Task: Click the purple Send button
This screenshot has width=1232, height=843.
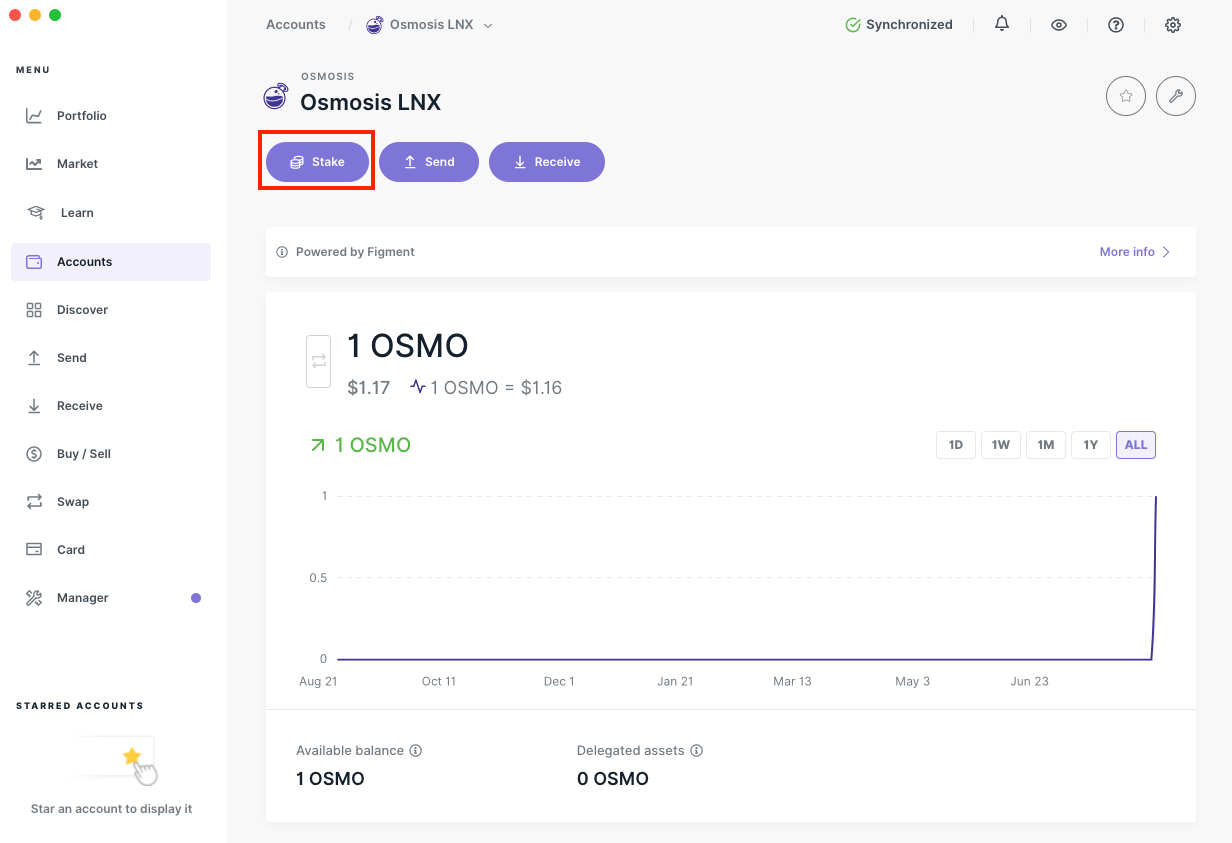Action: [x=429, y=162]
